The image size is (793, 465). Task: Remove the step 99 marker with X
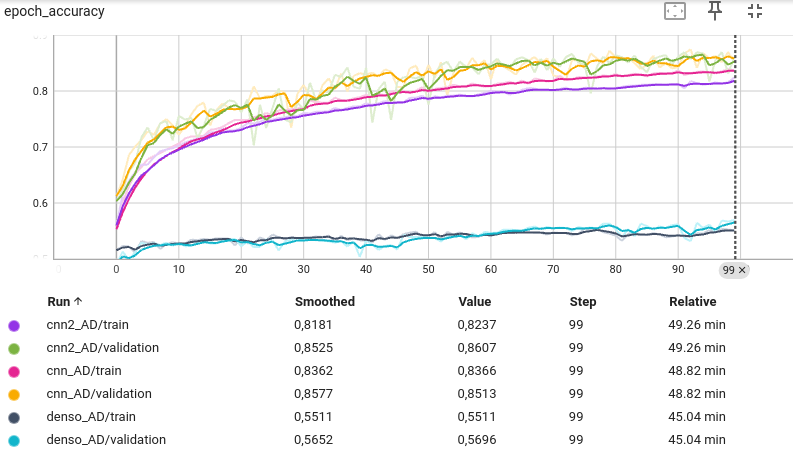tap(743, 270)
